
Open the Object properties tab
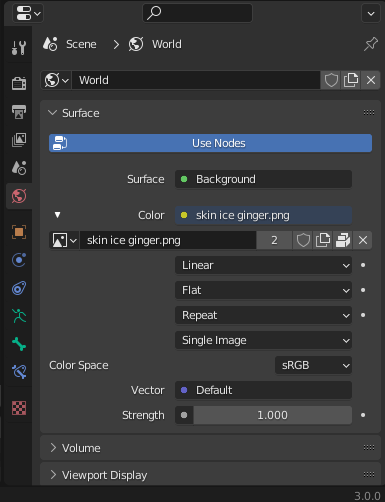(x=19, y=232)
